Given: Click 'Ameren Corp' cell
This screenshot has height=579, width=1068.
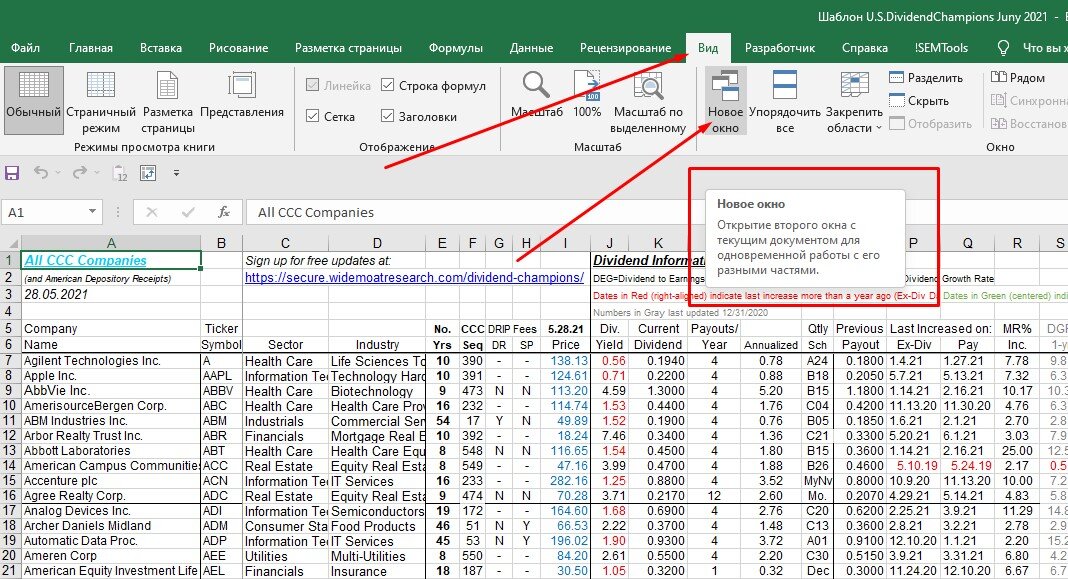Looking at the screenshot, I should pyautogui.click(x=111, y=555).
